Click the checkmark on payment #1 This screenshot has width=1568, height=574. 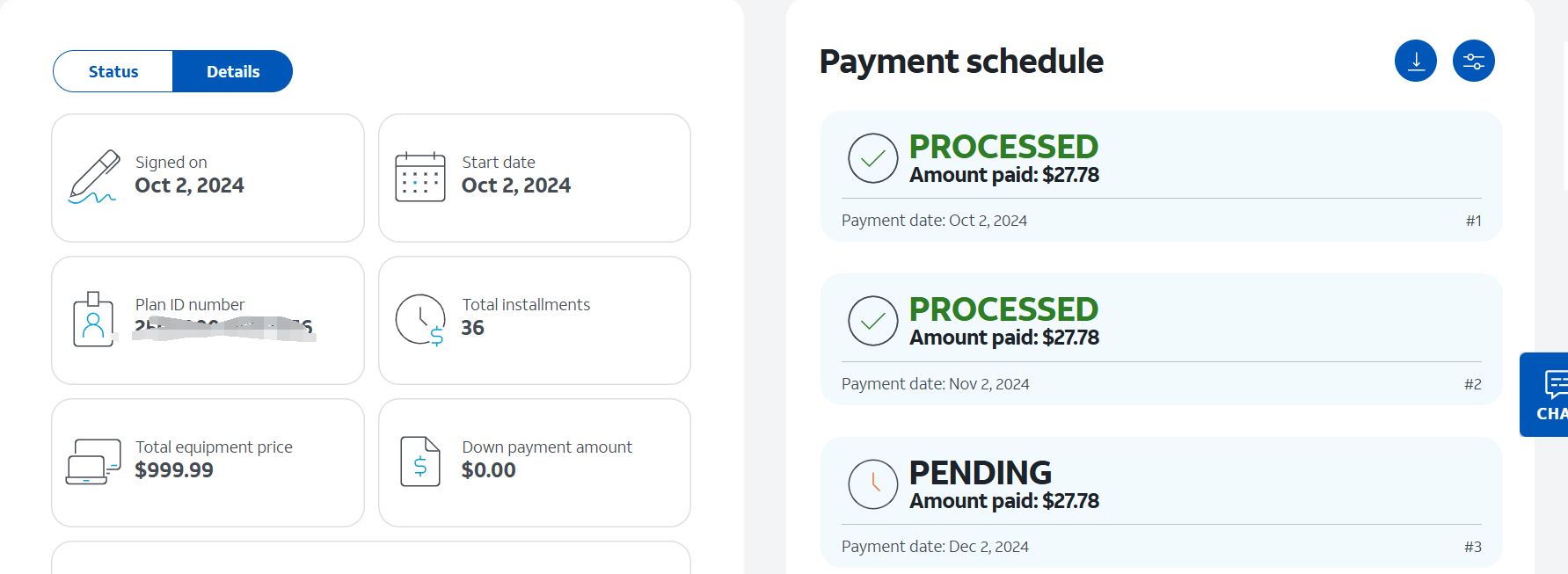[x=872, y=158]
